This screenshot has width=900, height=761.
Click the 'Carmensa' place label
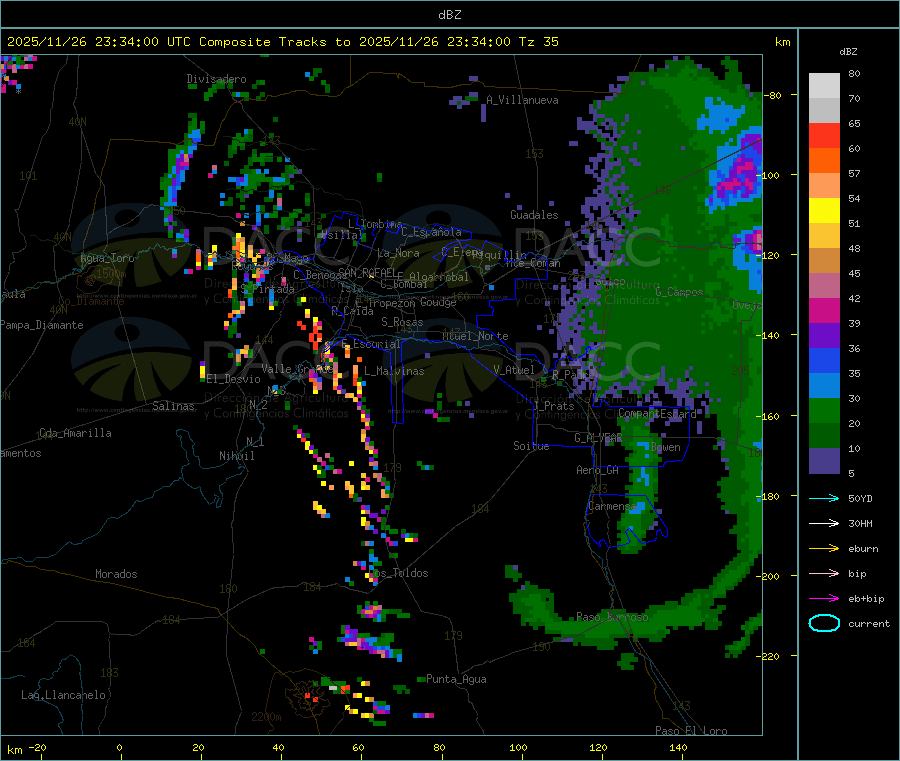[612, 506]
